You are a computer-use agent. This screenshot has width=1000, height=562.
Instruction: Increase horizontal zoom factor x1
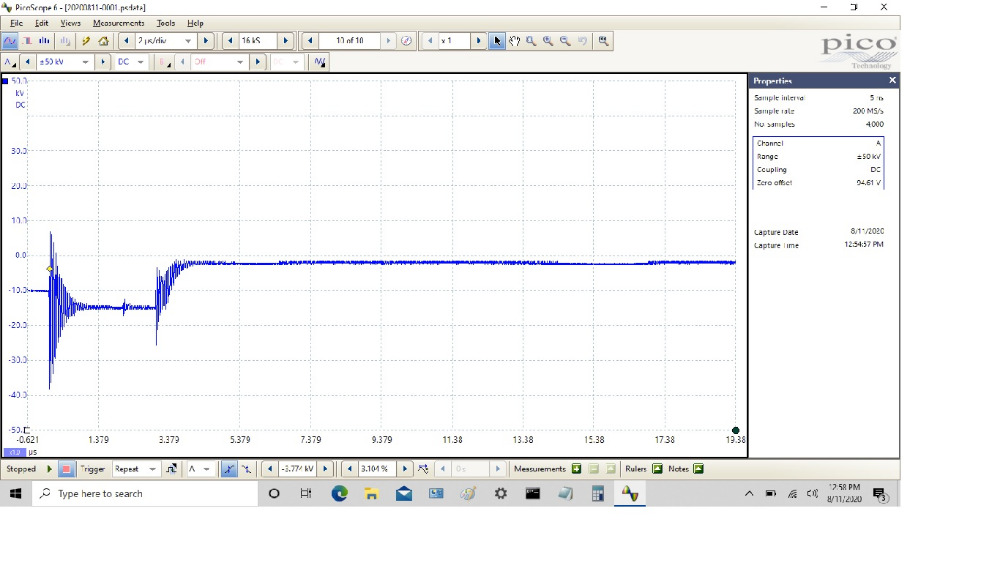click(478, 41)
